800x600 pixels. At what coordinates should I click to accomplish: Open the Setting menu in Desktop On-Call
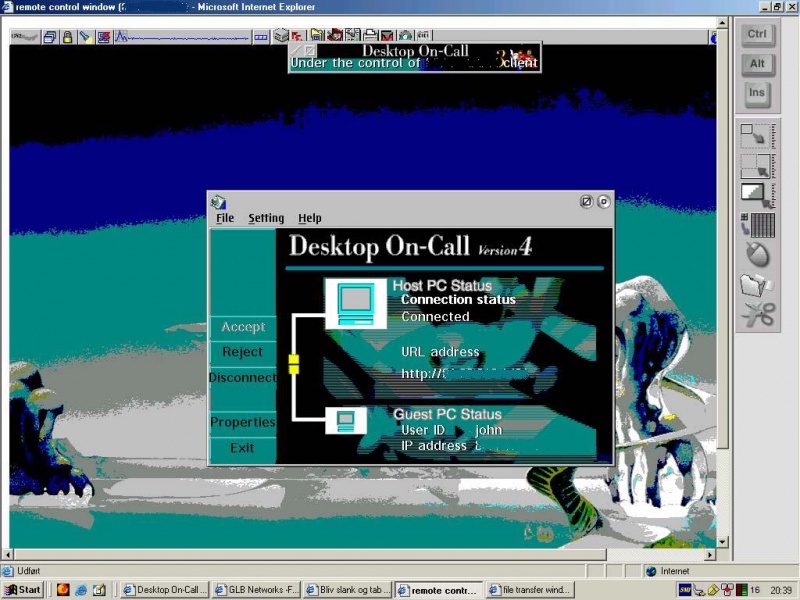[266, 218]
